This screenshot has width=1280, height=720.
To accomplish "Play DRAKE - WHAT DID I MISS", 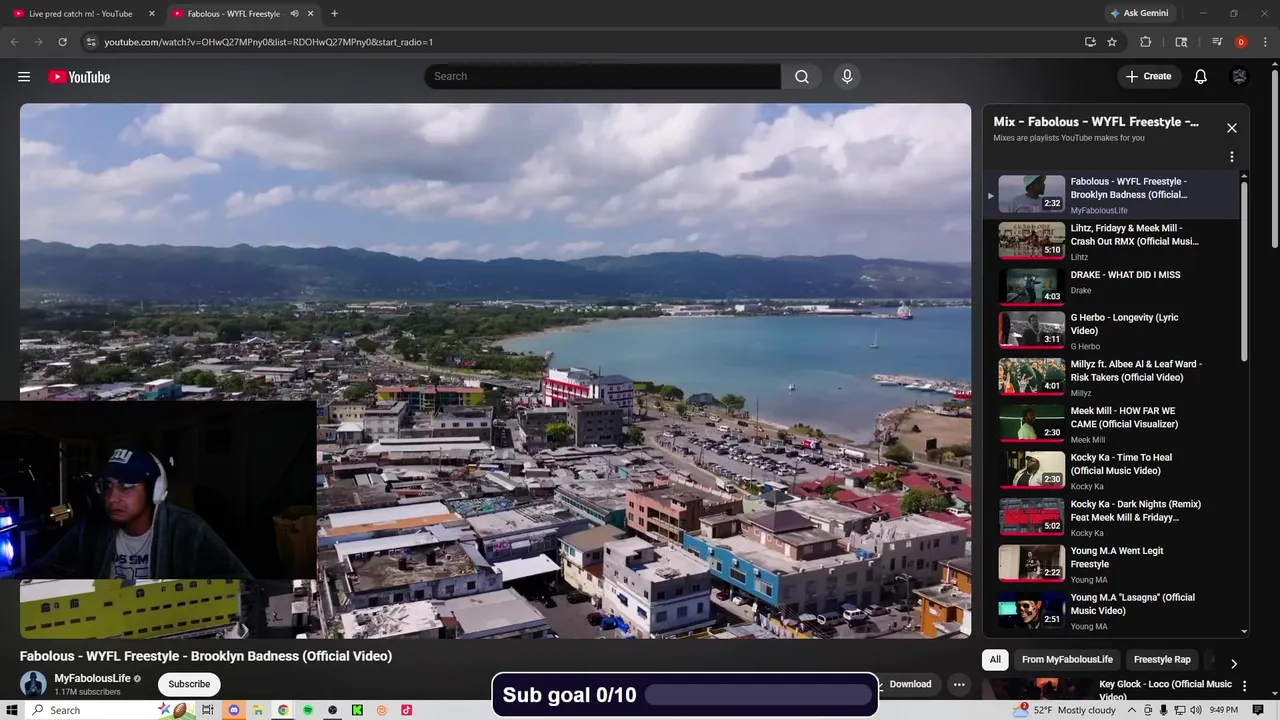I will [x=1112, y=285].
